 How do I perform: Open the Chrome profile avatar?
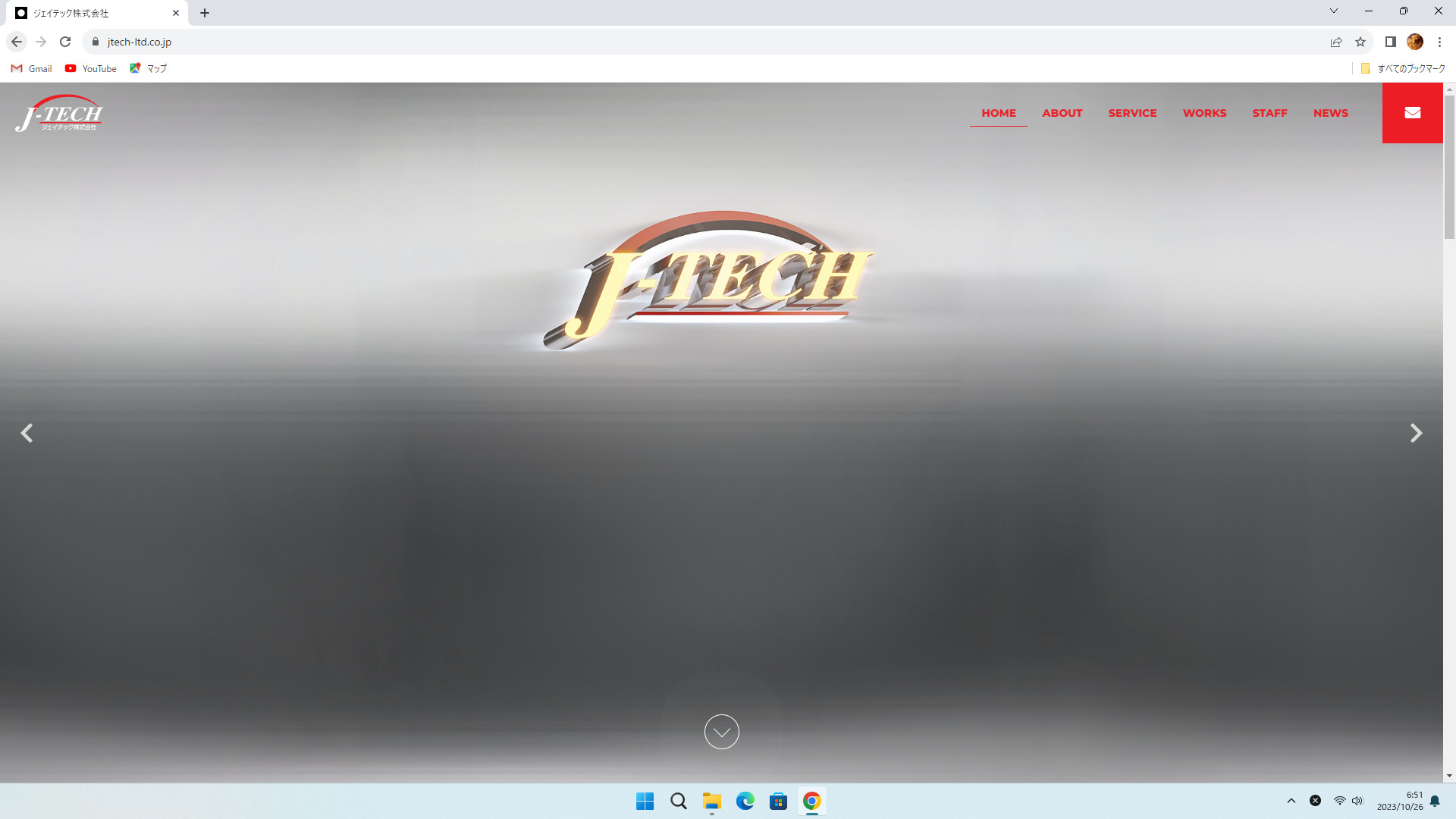click(x=1414, y=42)
